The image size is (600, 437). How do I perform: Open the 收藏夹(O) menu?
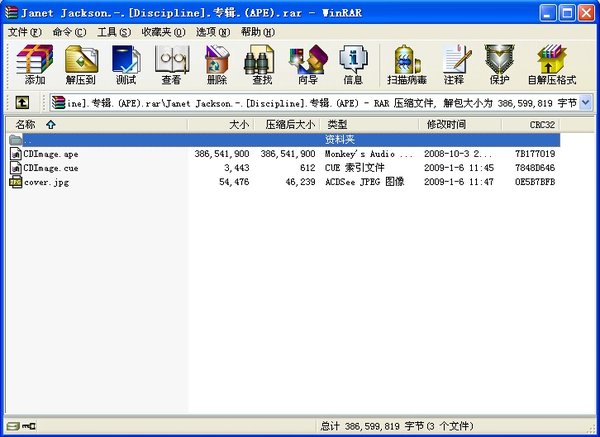pyautogui.click(x=163, y=32)
